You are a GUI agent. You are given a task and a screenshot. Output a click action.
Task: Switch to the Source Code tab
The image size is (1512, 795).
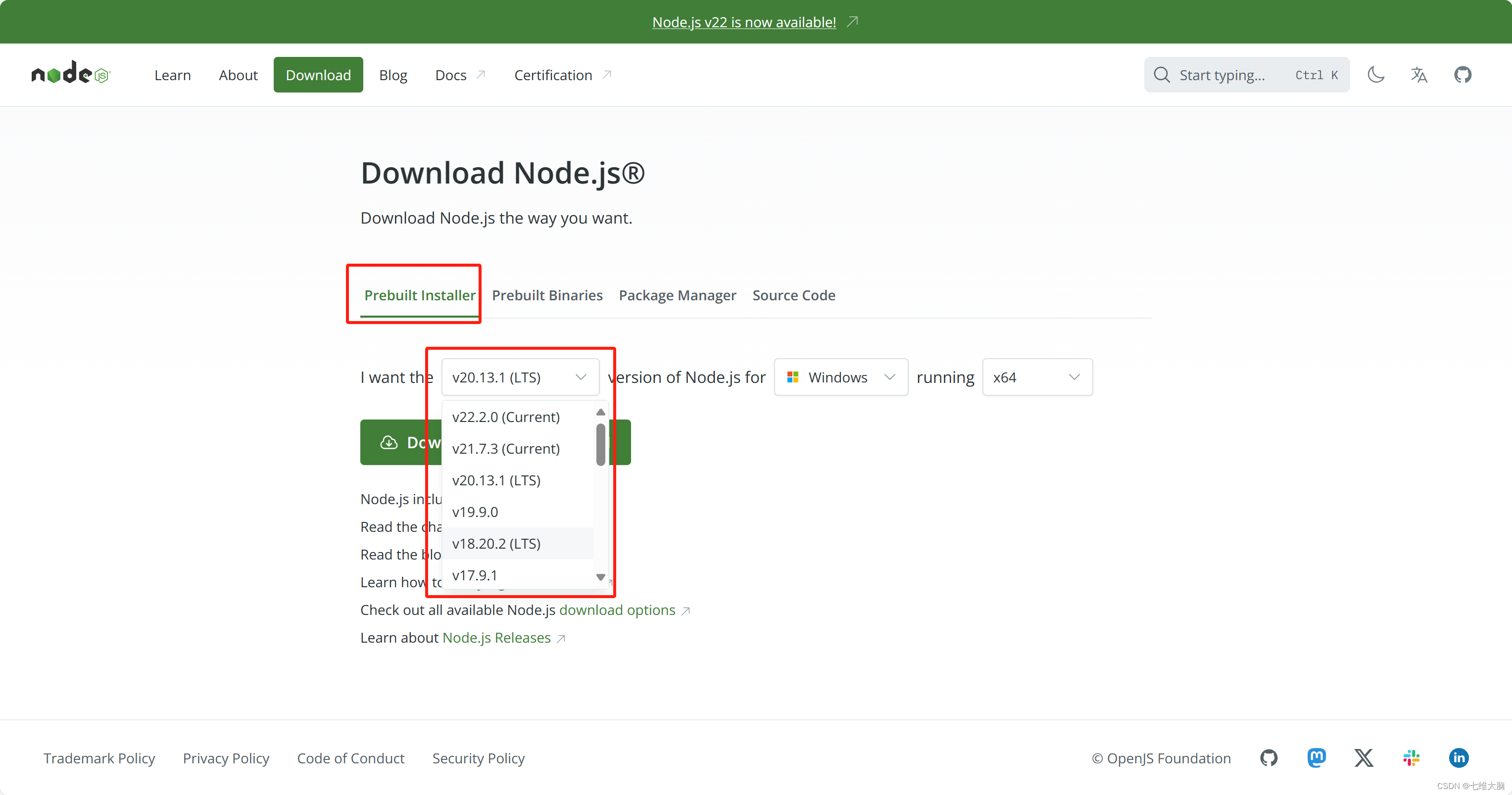[x=793, y=295]
